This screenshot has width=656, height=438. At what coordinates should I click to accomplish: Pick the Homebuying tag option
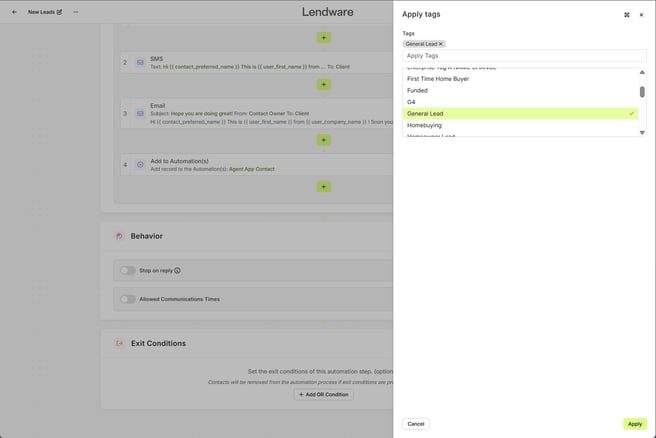(x=424, y=125)
